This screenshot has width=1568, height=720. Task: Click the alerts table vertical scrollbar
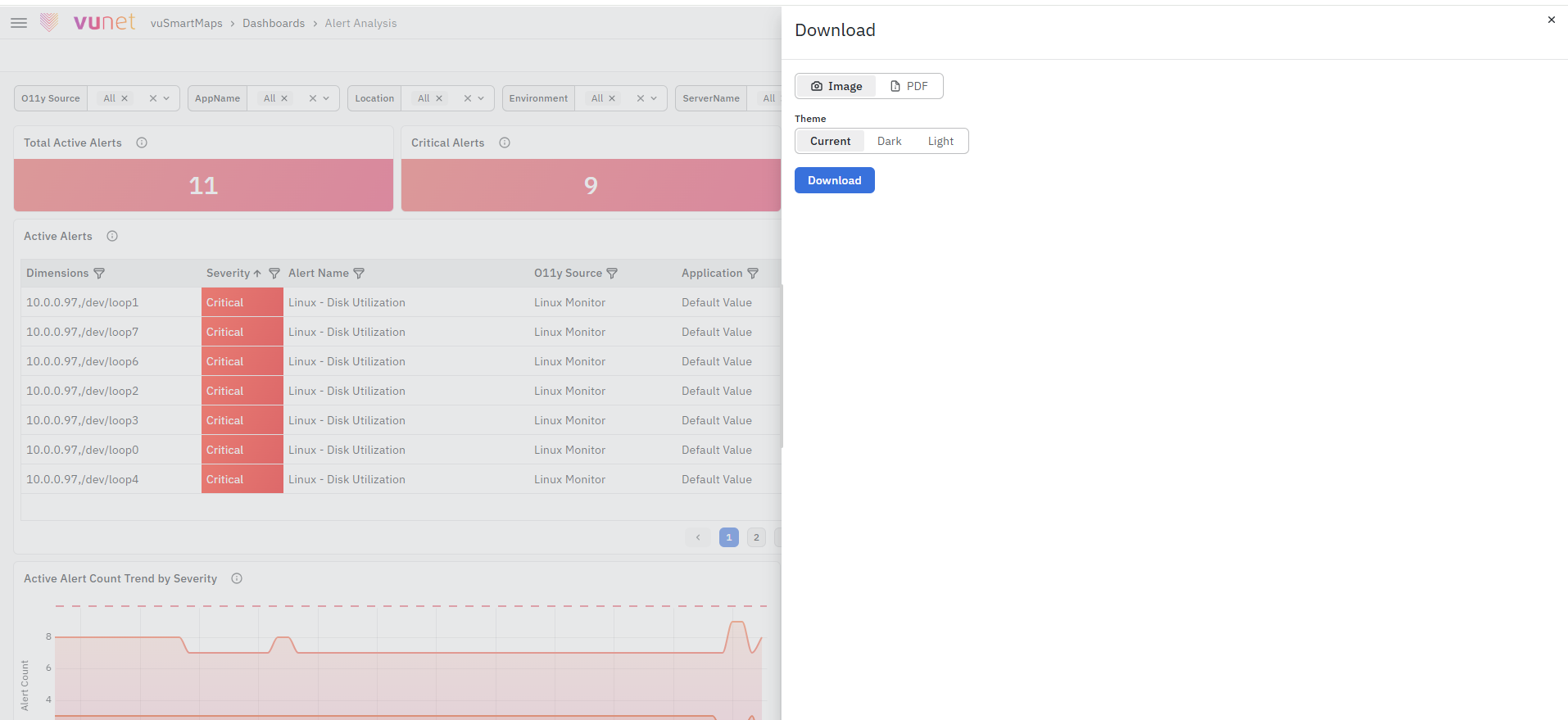coord(782,366)
